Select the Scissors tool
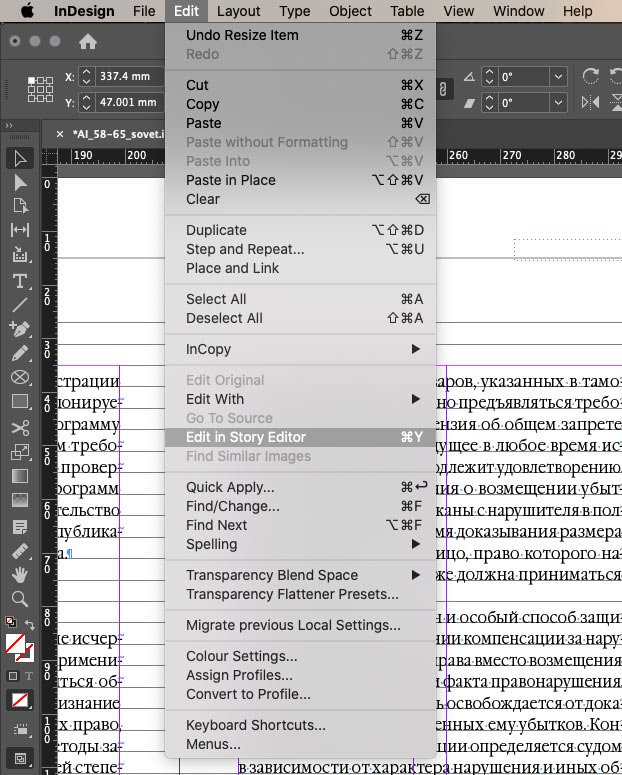This screenshot has height=775, width=622. click(20, 427)
